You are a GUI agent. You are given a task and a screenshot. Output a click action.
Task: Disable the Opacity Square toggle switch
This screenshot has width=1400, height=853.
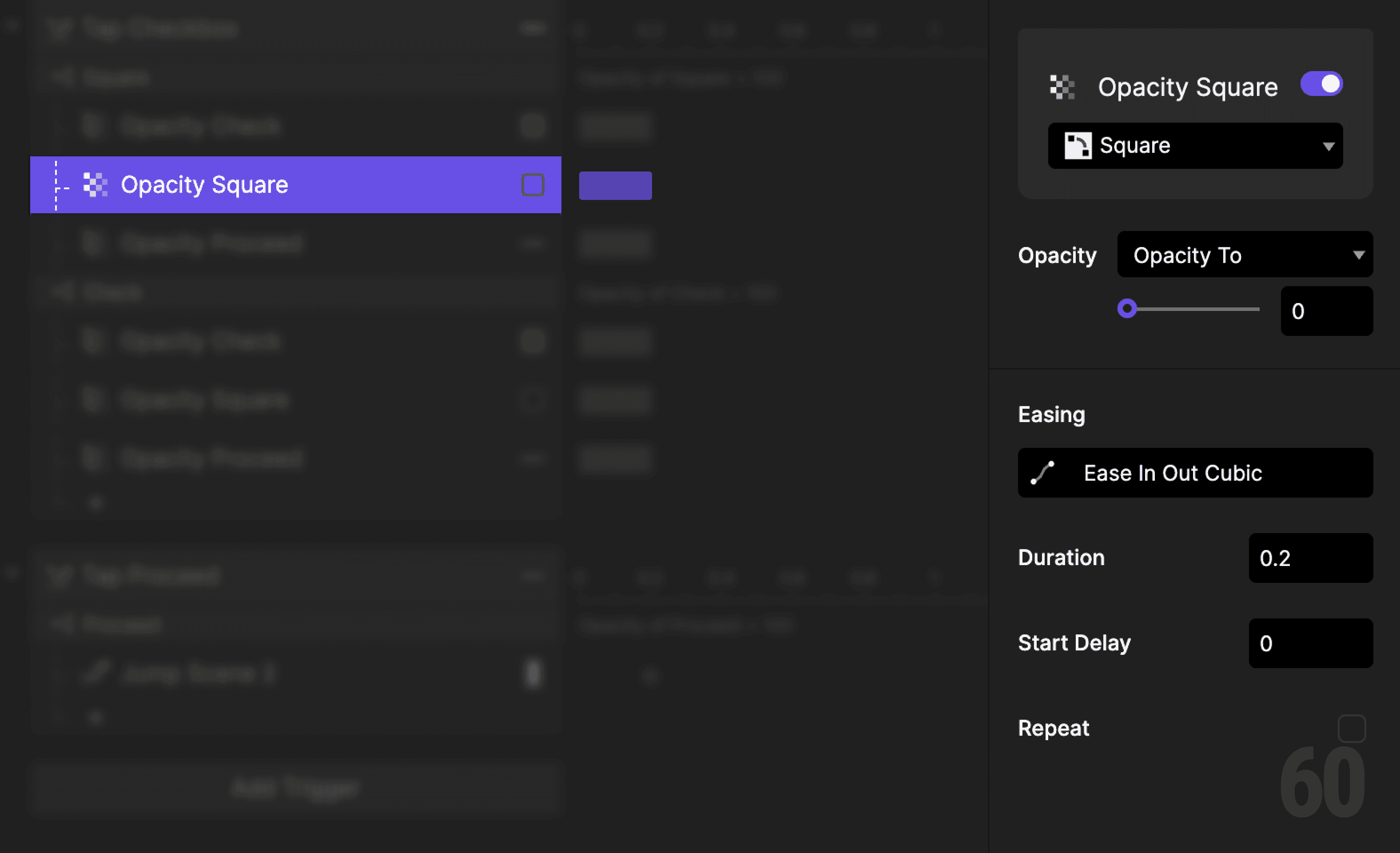point(1321,84)
